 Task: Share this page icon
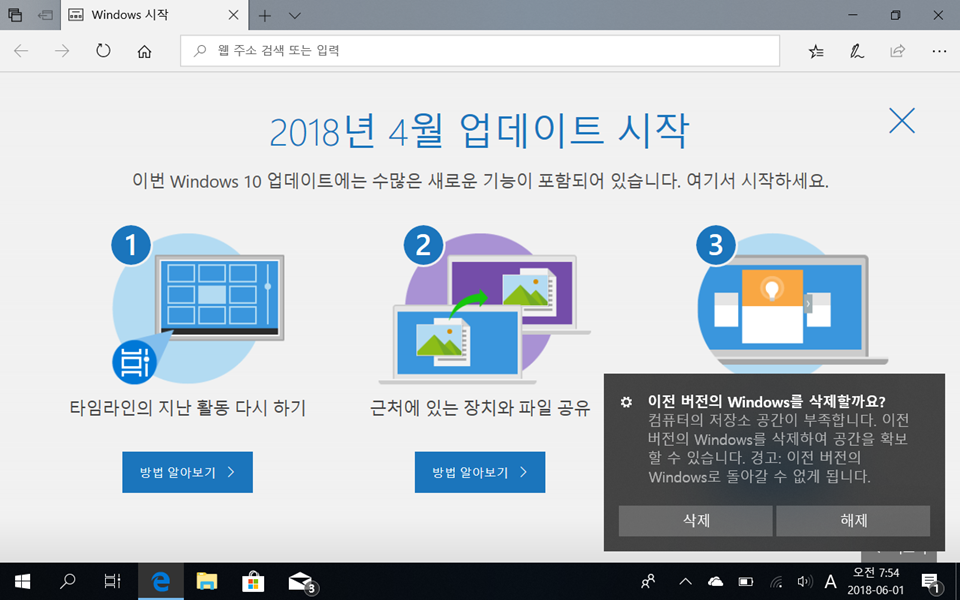click(x=898, y=51)
